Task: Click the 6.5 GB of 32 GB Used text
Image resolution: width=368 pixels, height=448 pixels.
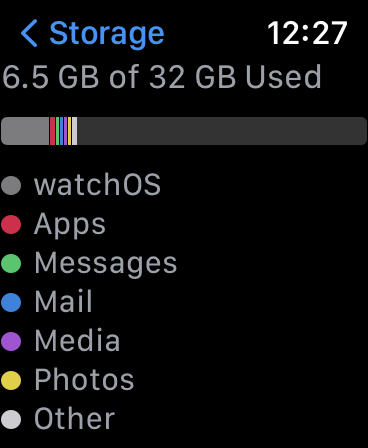Action: [162, 77]
